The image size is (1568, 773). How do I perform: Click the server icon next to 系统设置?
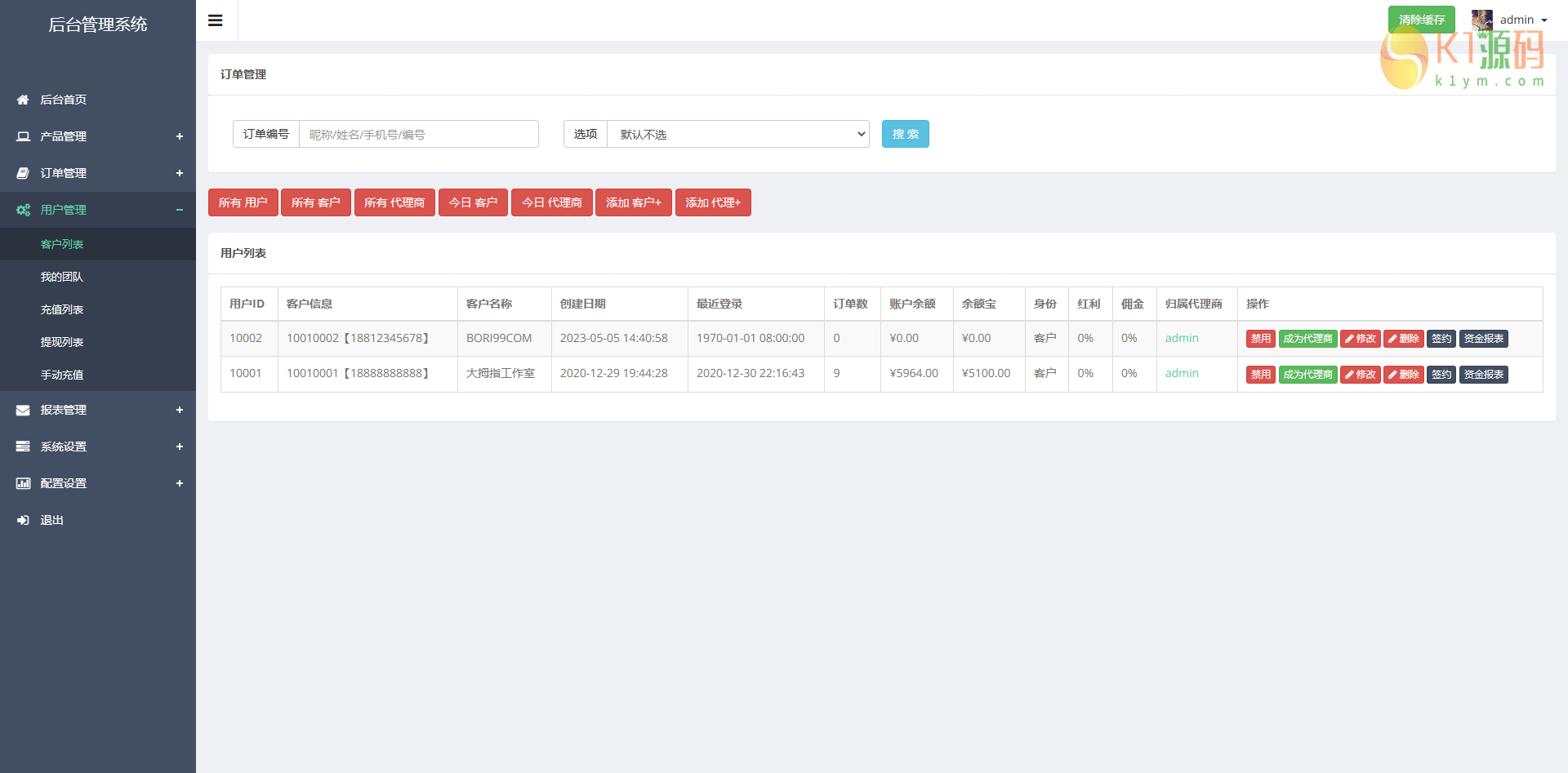23,446
